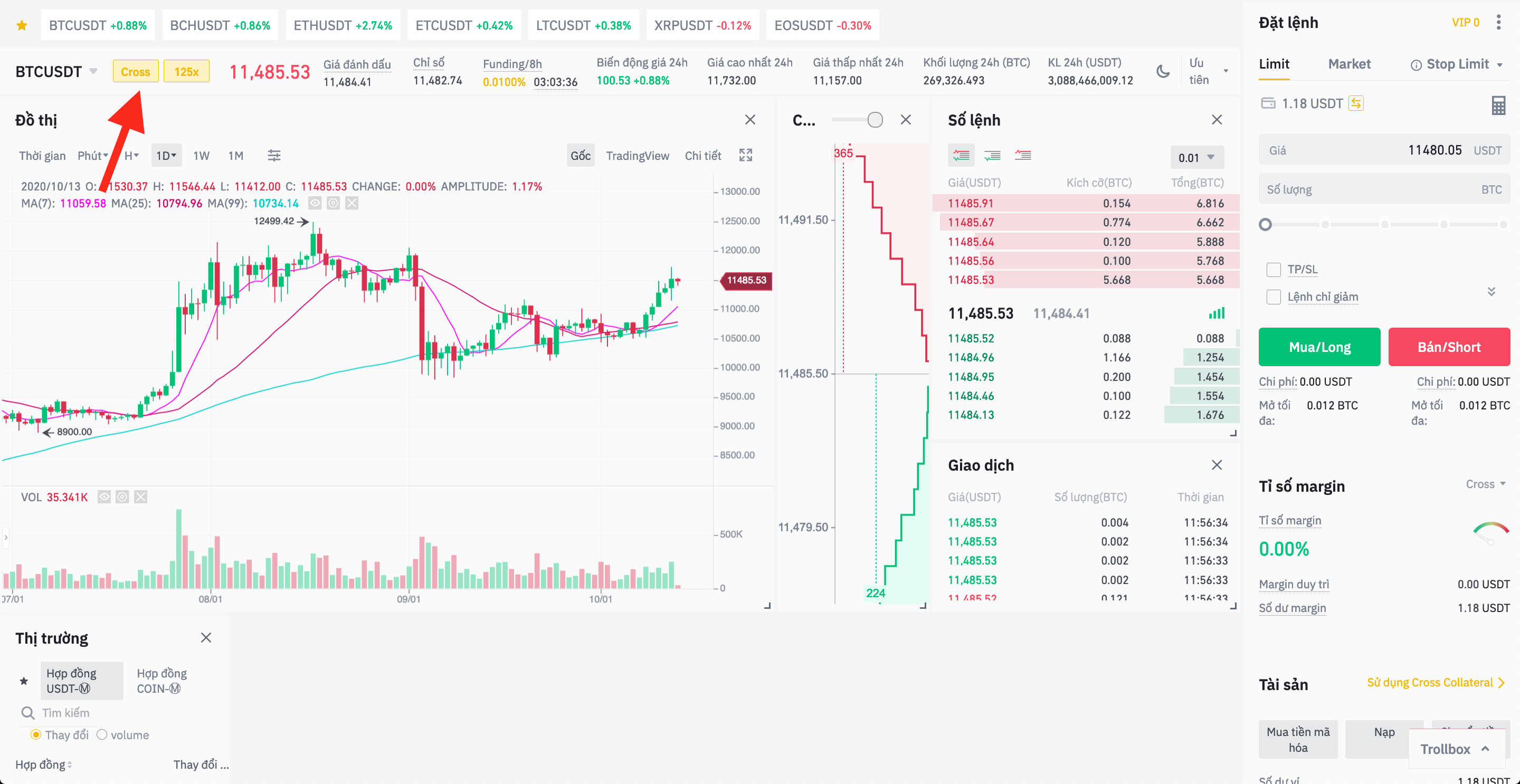Select the Gốc chart tab
Screen dimensions: 1520x784
581,155
